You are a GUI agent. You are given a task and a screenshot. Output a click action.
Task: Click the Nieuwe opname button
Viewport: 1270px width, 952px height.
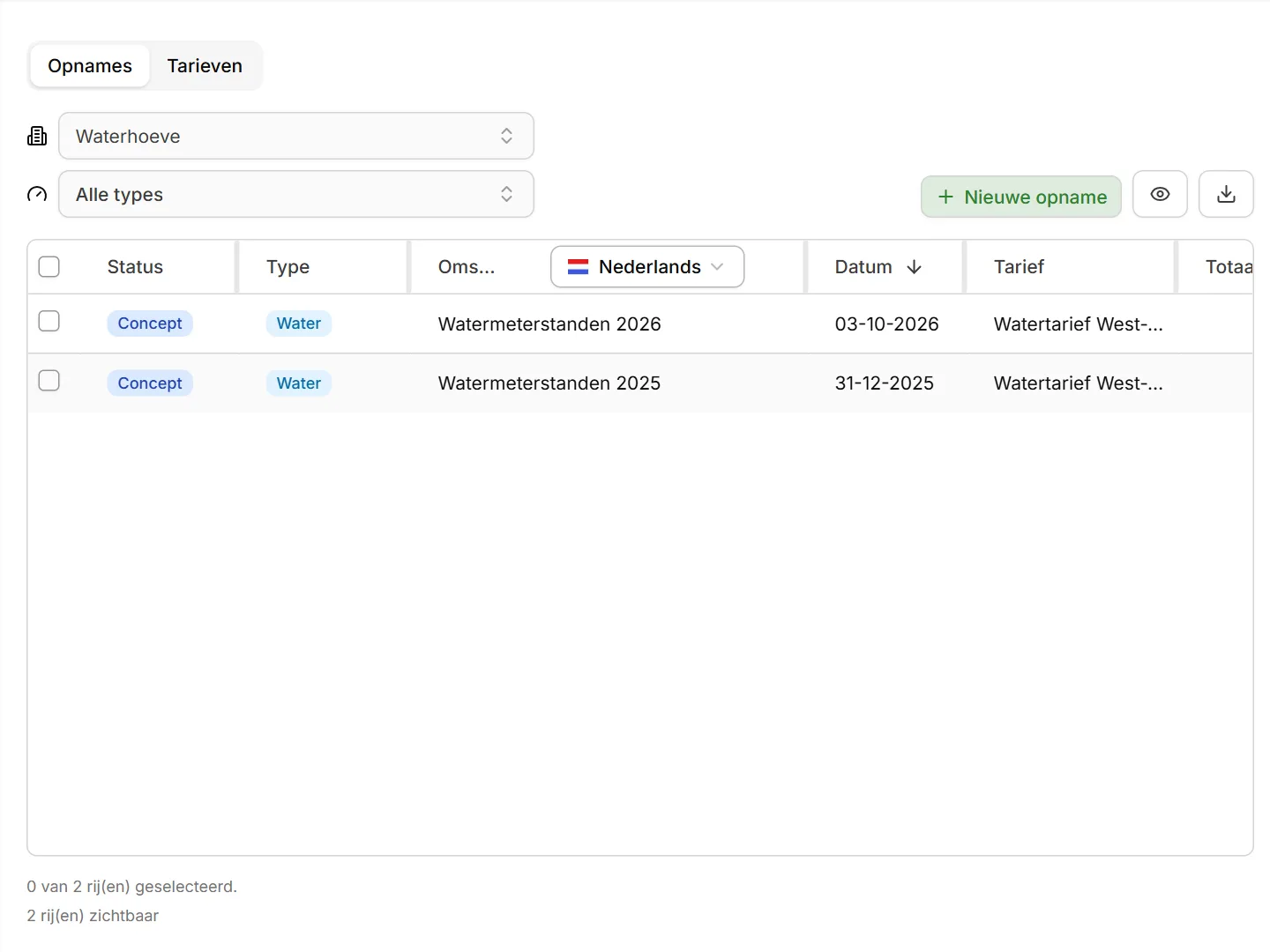click(1021, 197)
